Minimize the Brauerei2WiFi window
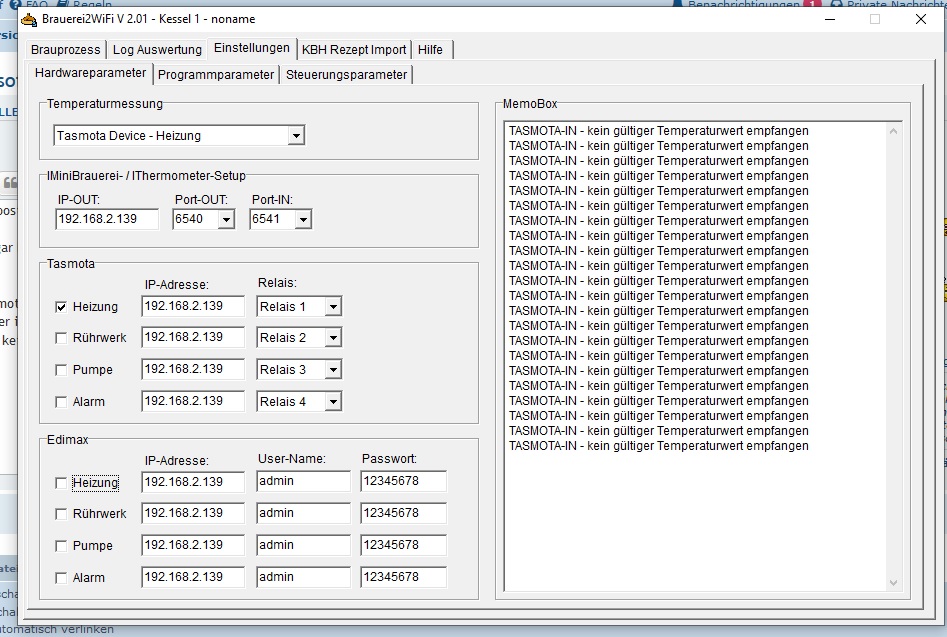This screenshot has height=637, width=947. coord(828,19)
